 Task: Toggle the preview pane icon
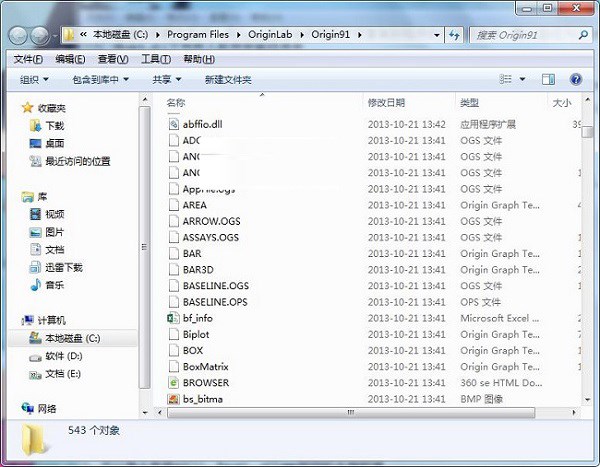tap(548, 79)
